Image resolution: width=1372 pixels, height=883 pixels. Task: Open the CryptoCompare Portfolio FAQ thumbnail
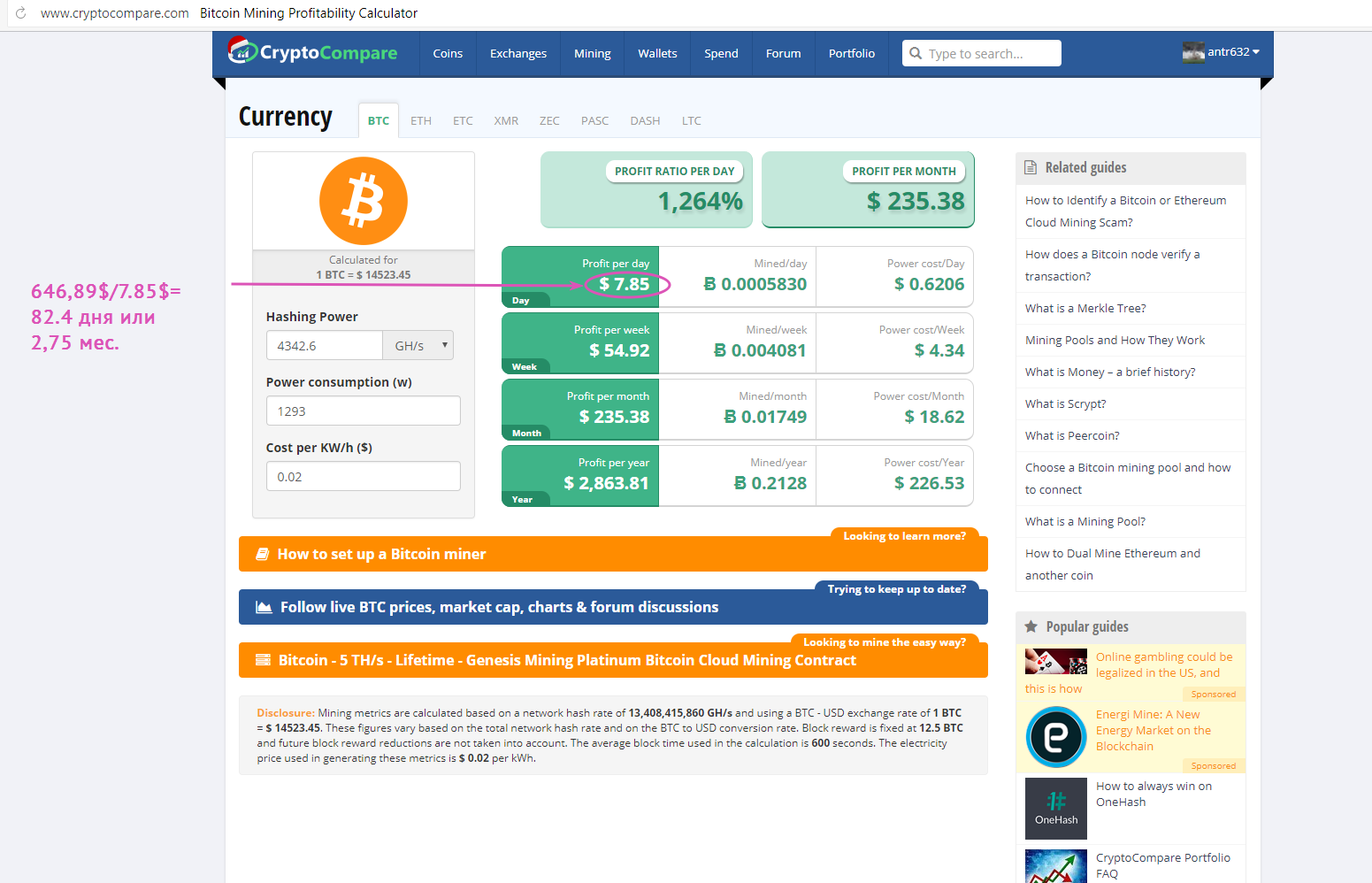point(1056,866)
